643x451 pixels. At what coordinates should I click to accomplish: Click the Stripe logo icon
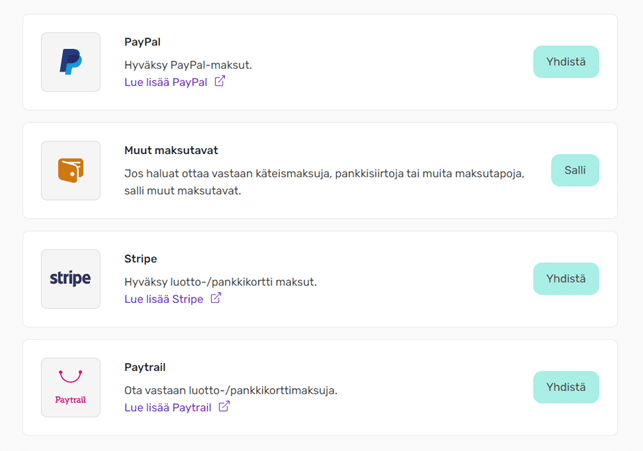(x=70, y=279)
